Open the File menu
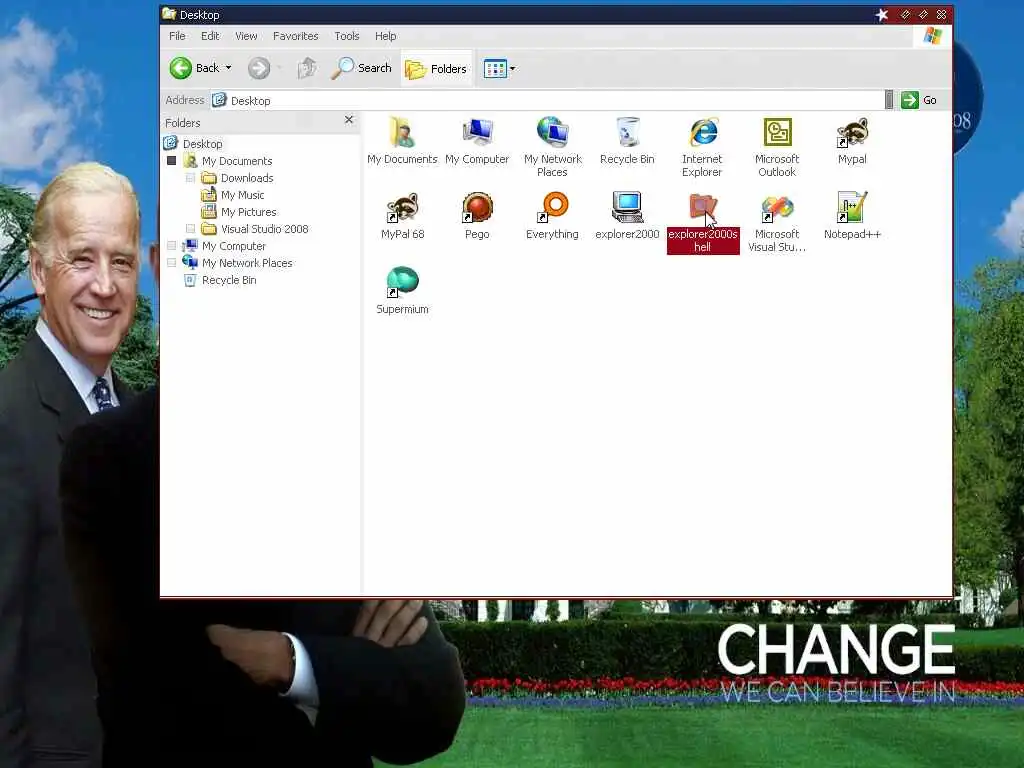Screen dimensions: 1024x768 [177, 36]
